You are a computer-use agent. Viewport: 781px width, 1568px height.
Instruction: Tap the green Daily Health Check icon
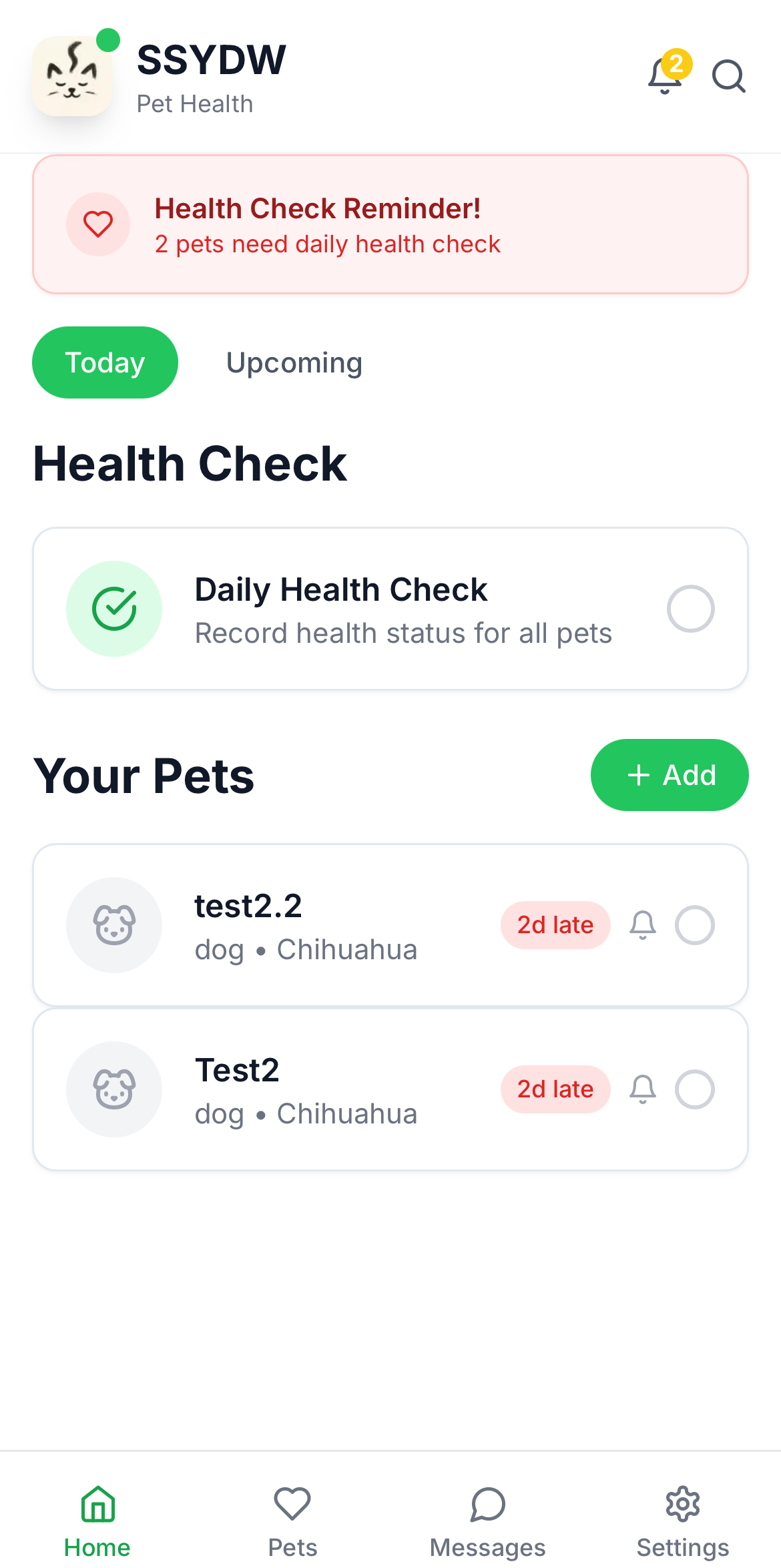(114, 609)
